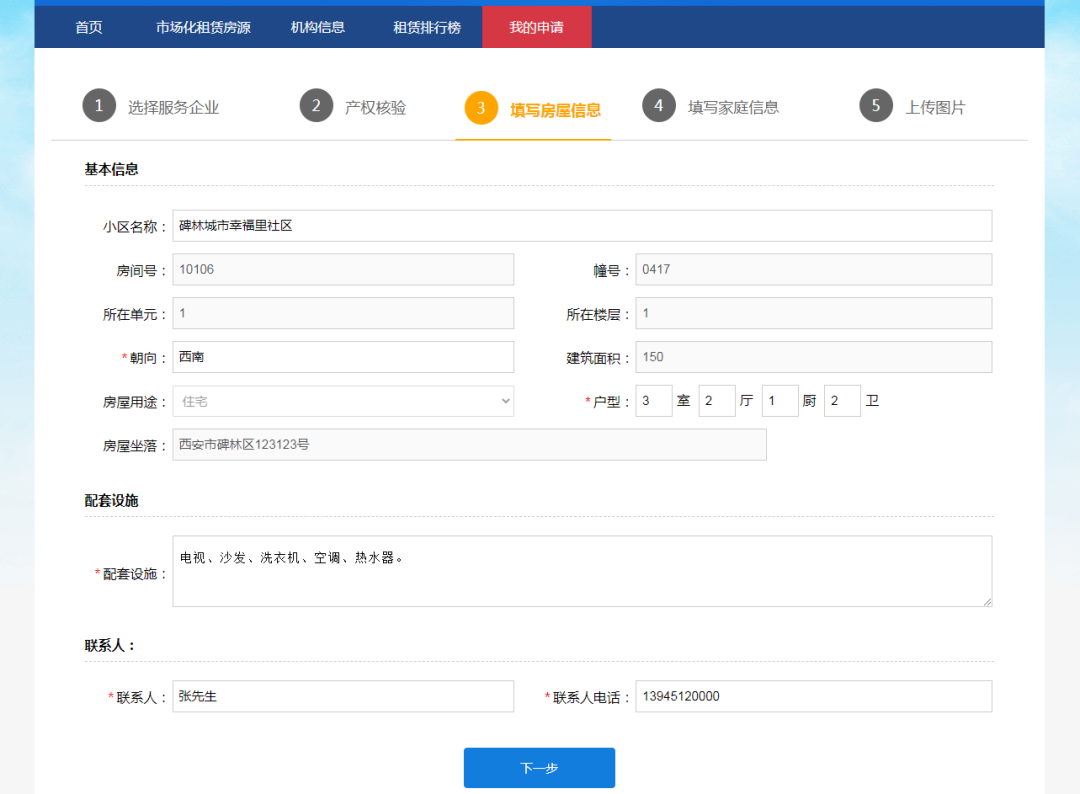This screenshot has height=794, width=1080.
Task: Open 机构信息 in navigation bar
Action: click(x=318, y=27)
